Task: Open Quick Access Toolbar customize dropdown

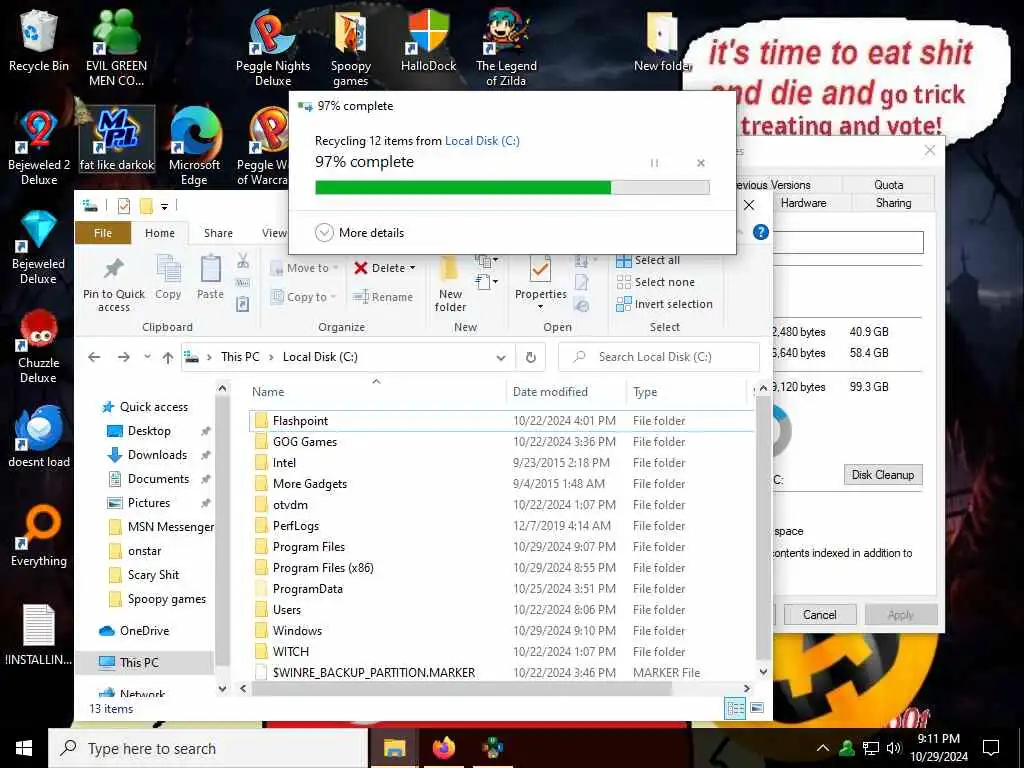Action: [165, 206]
